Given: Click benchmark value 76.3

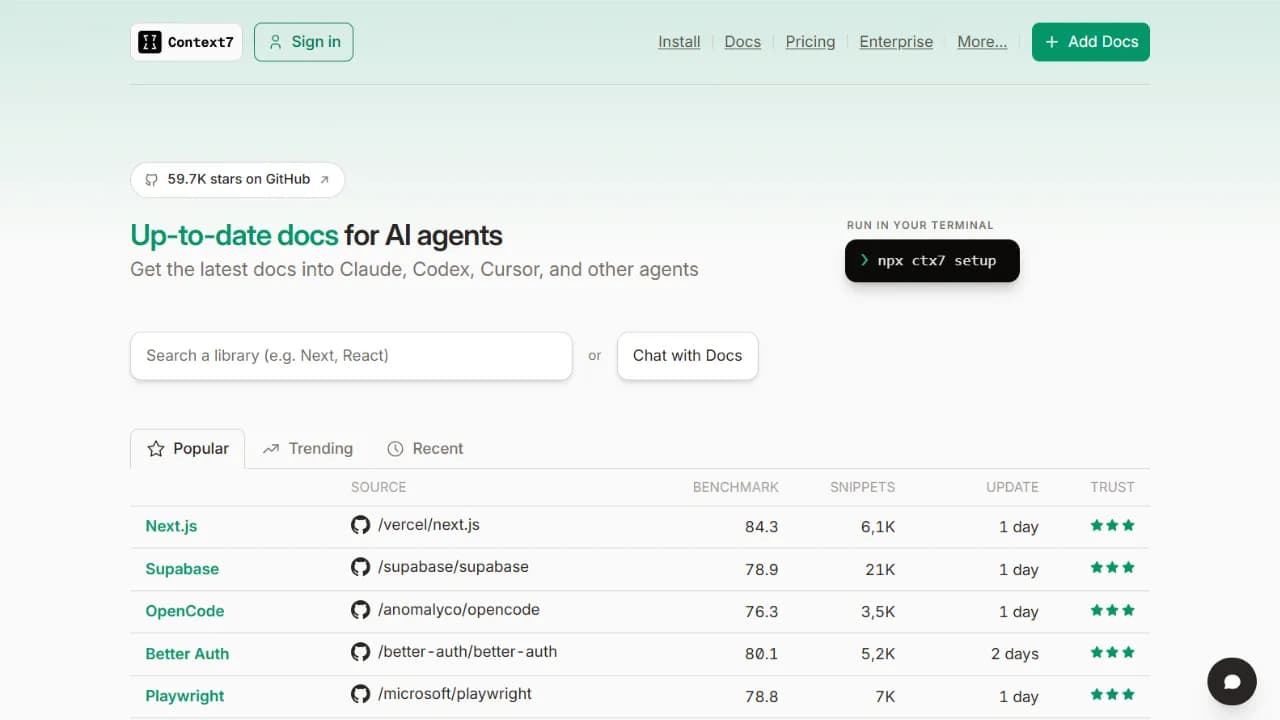Looking at the screenshot, I should [x=761, y=612].
